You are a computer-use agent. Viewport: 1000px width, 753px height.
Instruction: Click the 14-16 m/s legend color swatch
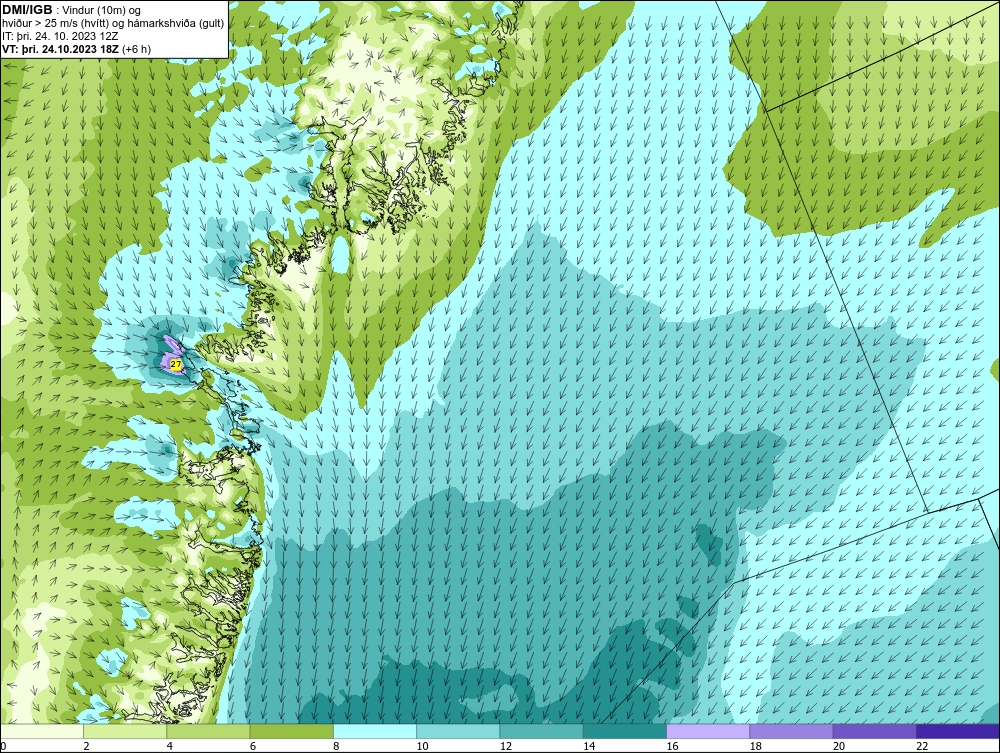tap(625, 731)
